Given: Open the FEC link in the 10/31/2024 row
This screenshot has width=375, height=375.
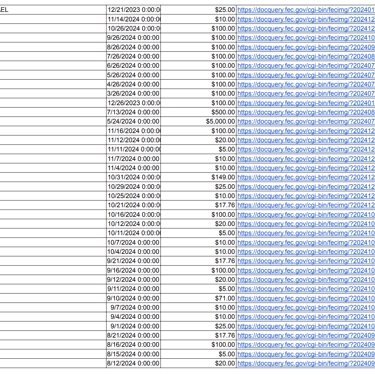Looking at the screenshot, I should click(x=306, y=177).
